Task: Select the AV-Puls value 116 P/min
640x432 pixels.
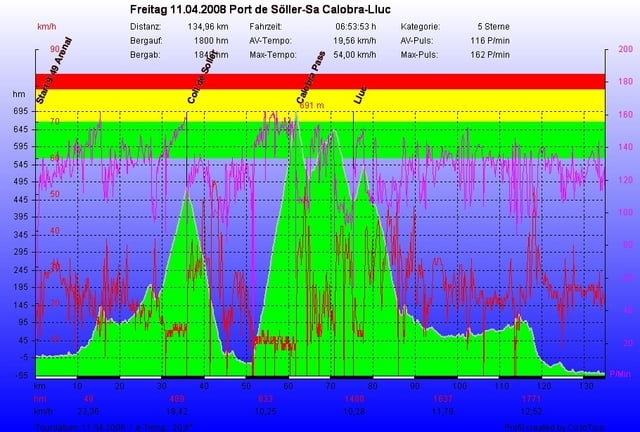Action: point(490,41)
